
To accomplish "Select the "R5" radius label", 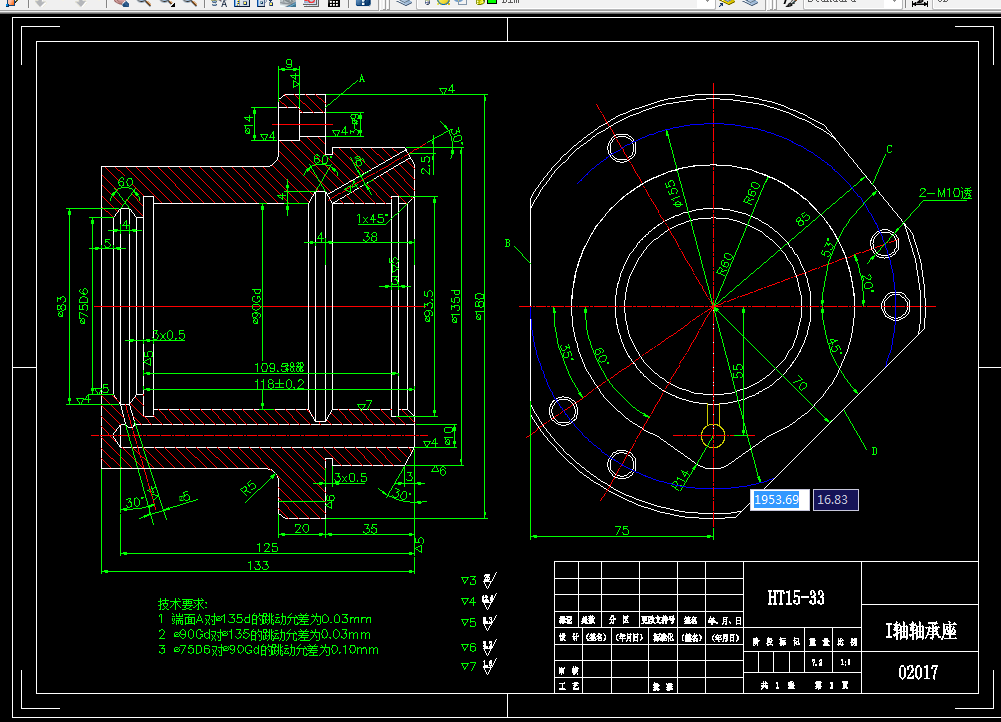I will click(248, 488).
